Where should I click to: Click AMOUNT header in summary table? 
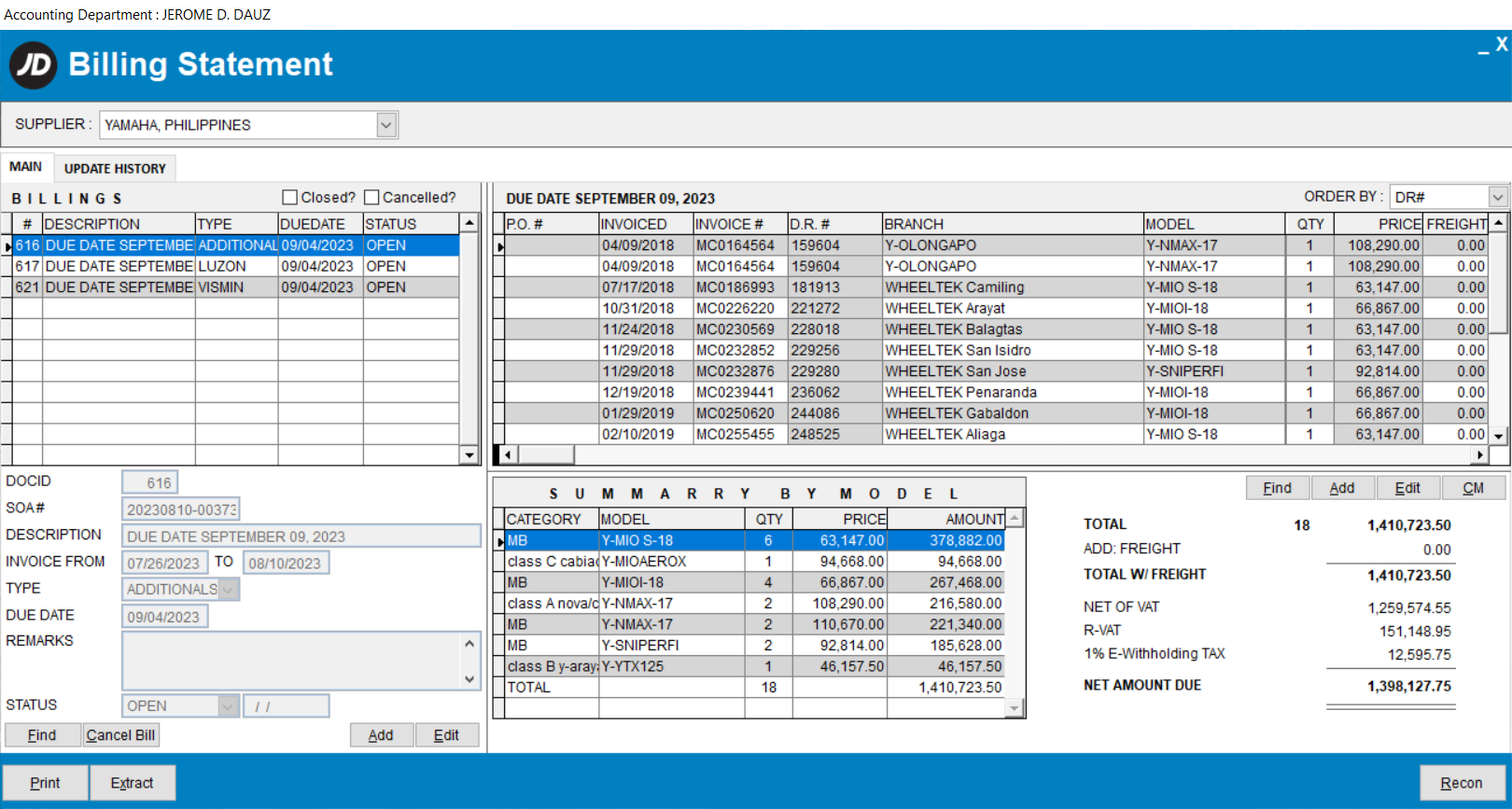tap(946, 519)
